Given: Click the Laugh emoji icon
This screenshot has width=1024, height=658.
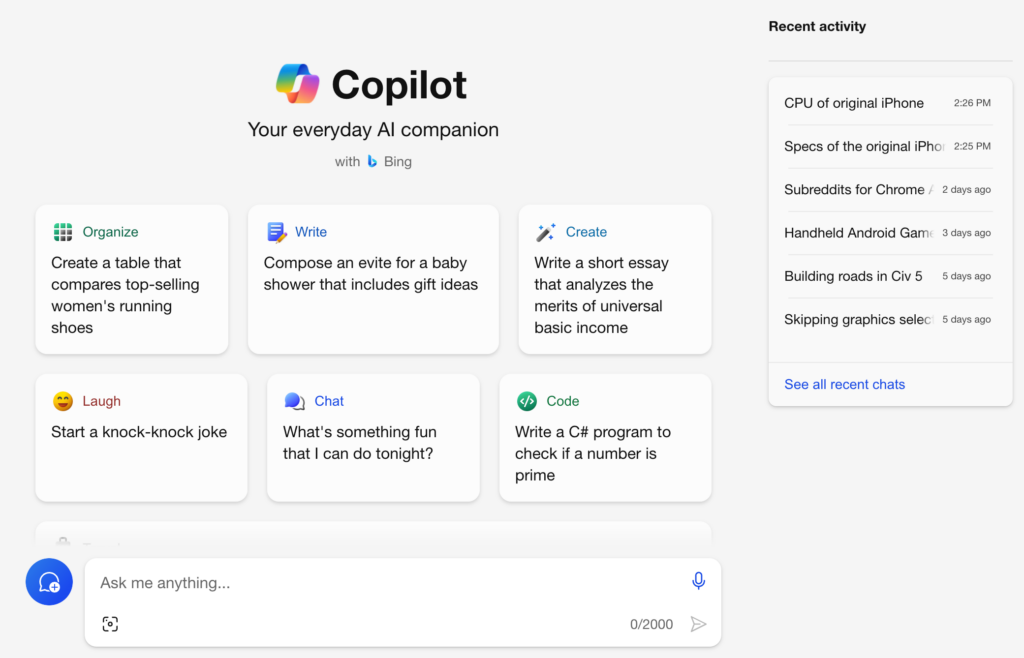Looking at the screenshot, I should [x=63, y=400].
